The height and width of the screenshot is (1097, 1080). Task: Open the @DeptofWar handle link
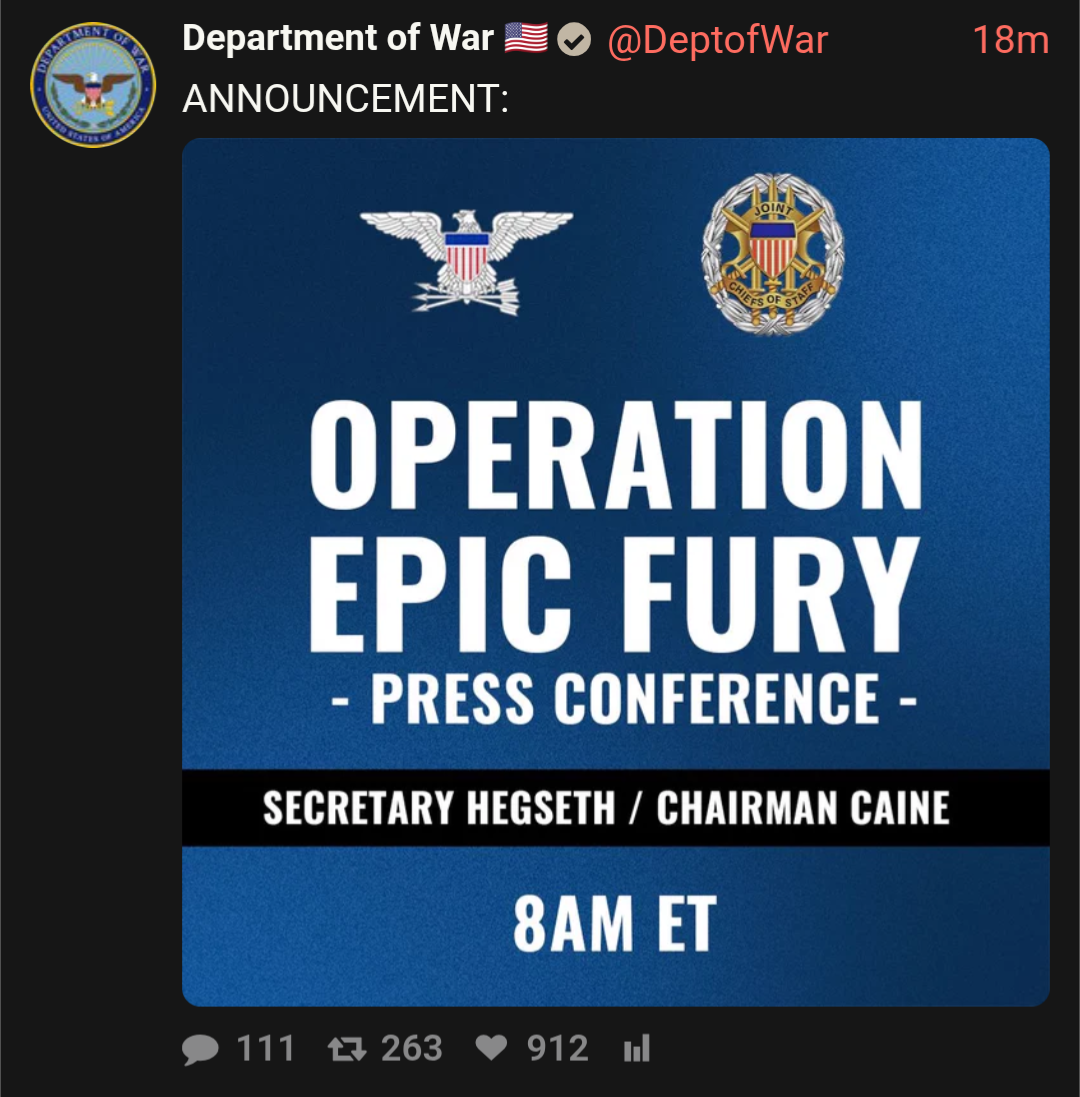tap(718, 40)
